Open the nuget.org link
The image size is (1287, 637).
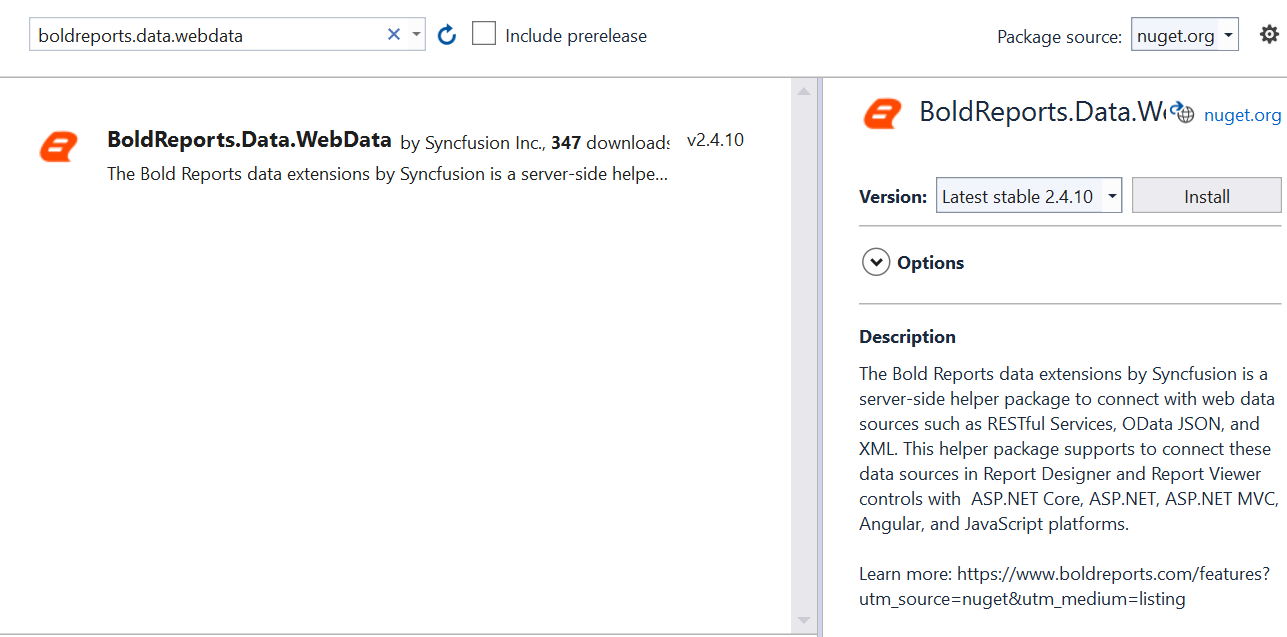pyautogui.click(x=1241, y=115)
